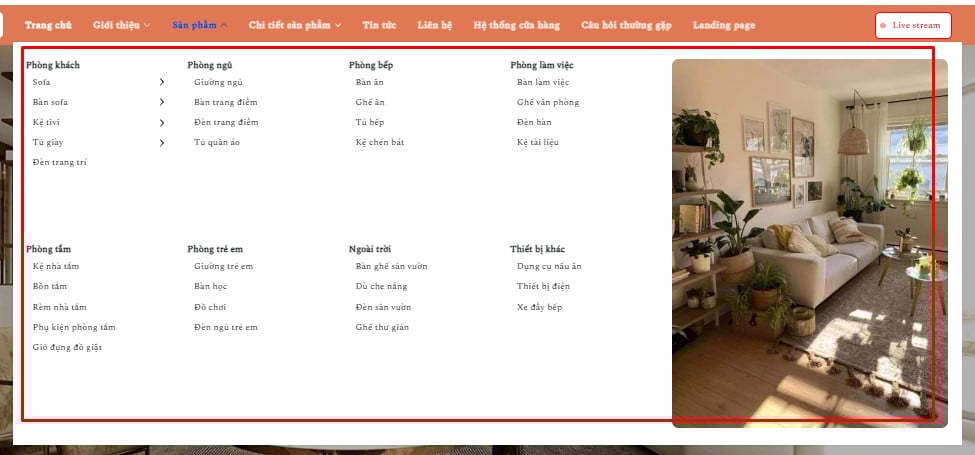Select Bàn sofa menu item
The height and width of the screenshot is (455, 975).
click(50, 102)
